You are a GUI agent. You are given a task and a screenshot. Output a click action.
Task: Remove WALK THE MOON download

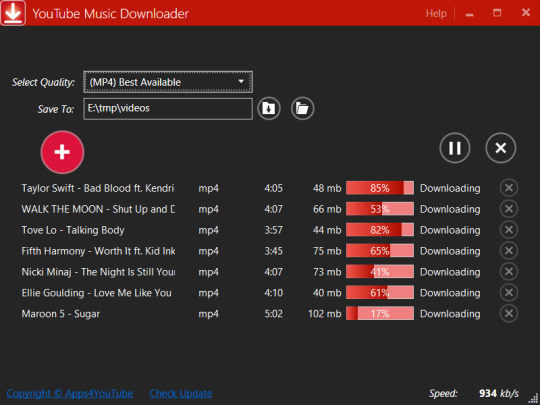(509, 209)
